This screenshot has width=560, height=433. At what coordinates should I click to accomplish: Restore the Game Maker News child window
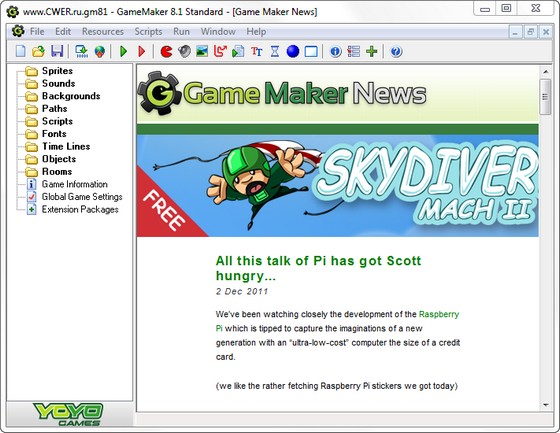[530, 32]
